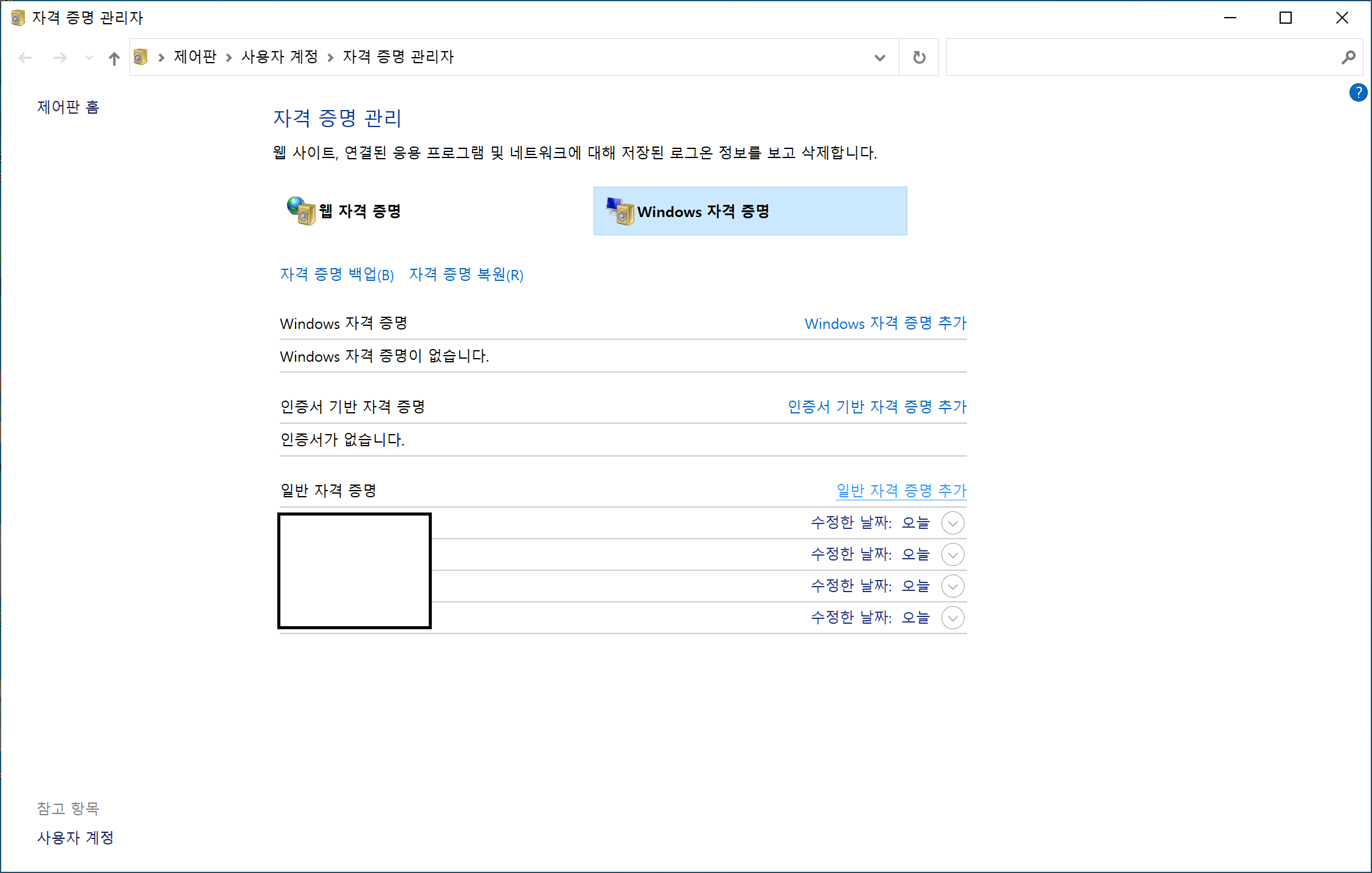Click the up arrow navigation button
This screenshot has height=873, width=1372.
(114, 58)
